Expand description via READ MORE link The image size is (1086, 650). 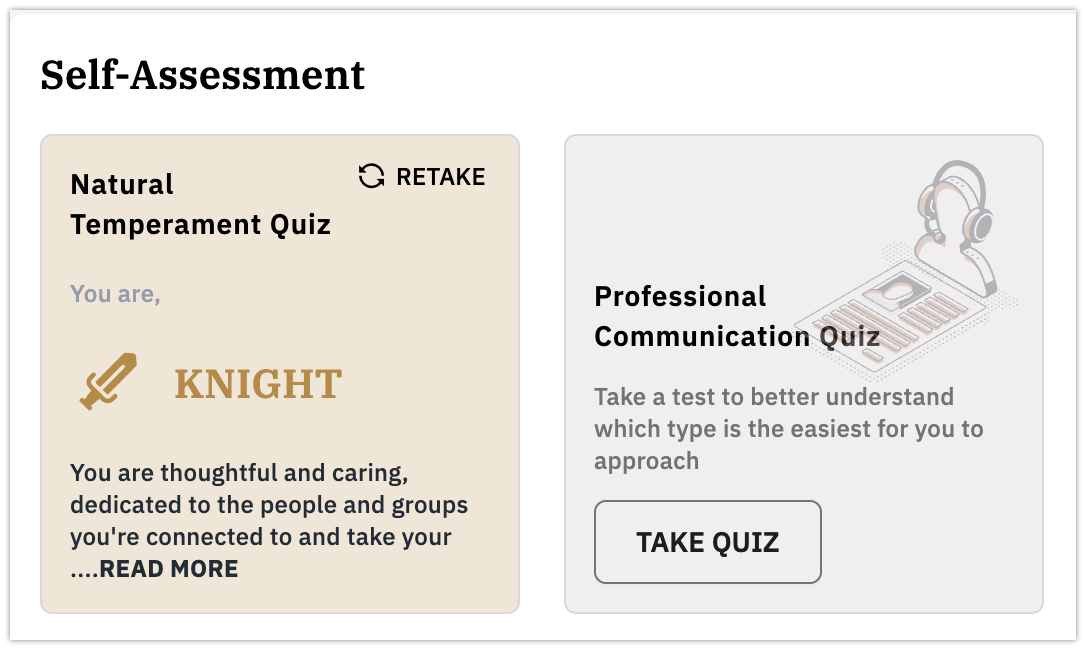pyautogui.click(x=168, y=569)
